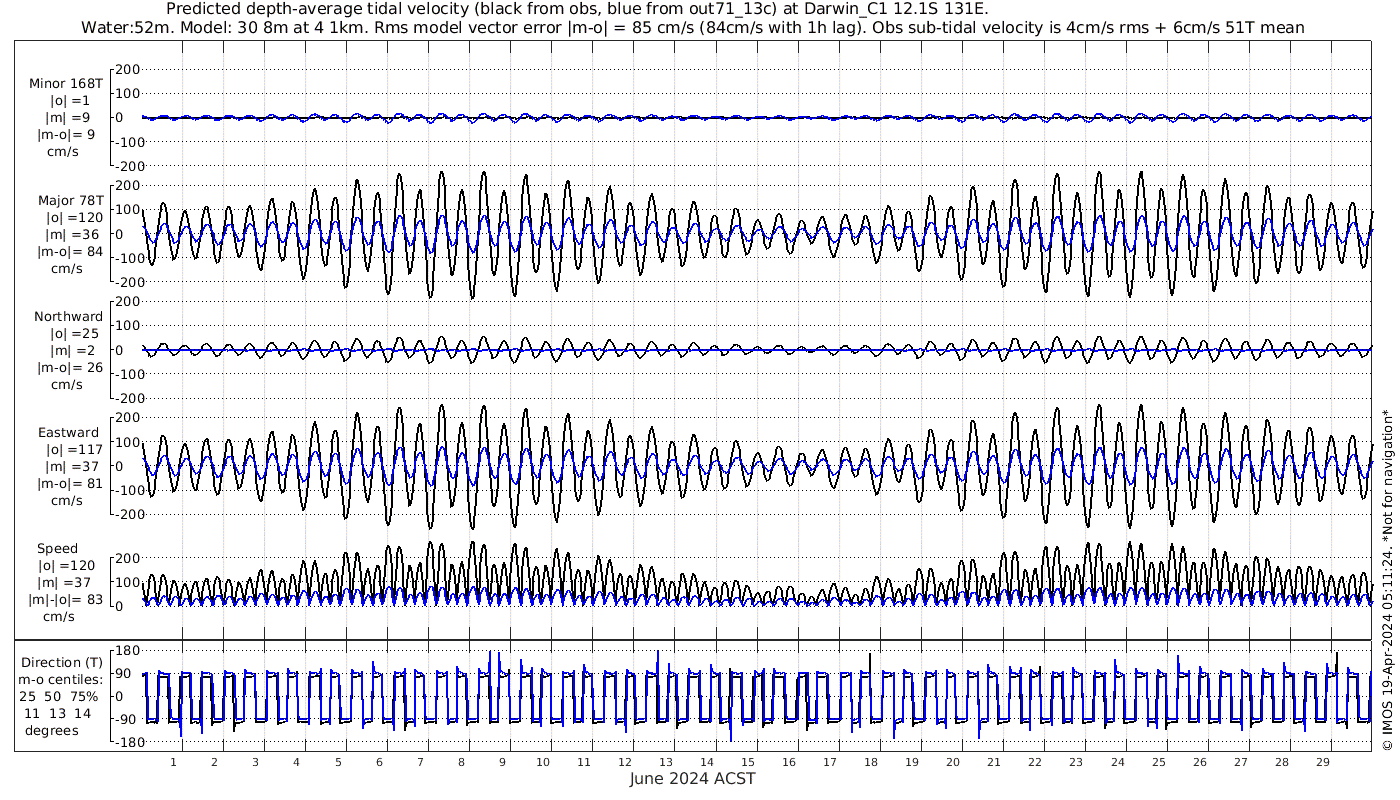This screenshot has width=1400, height=800.
Task: Click the 'June 2024 ACST' x-axis label
Action: 692,778
